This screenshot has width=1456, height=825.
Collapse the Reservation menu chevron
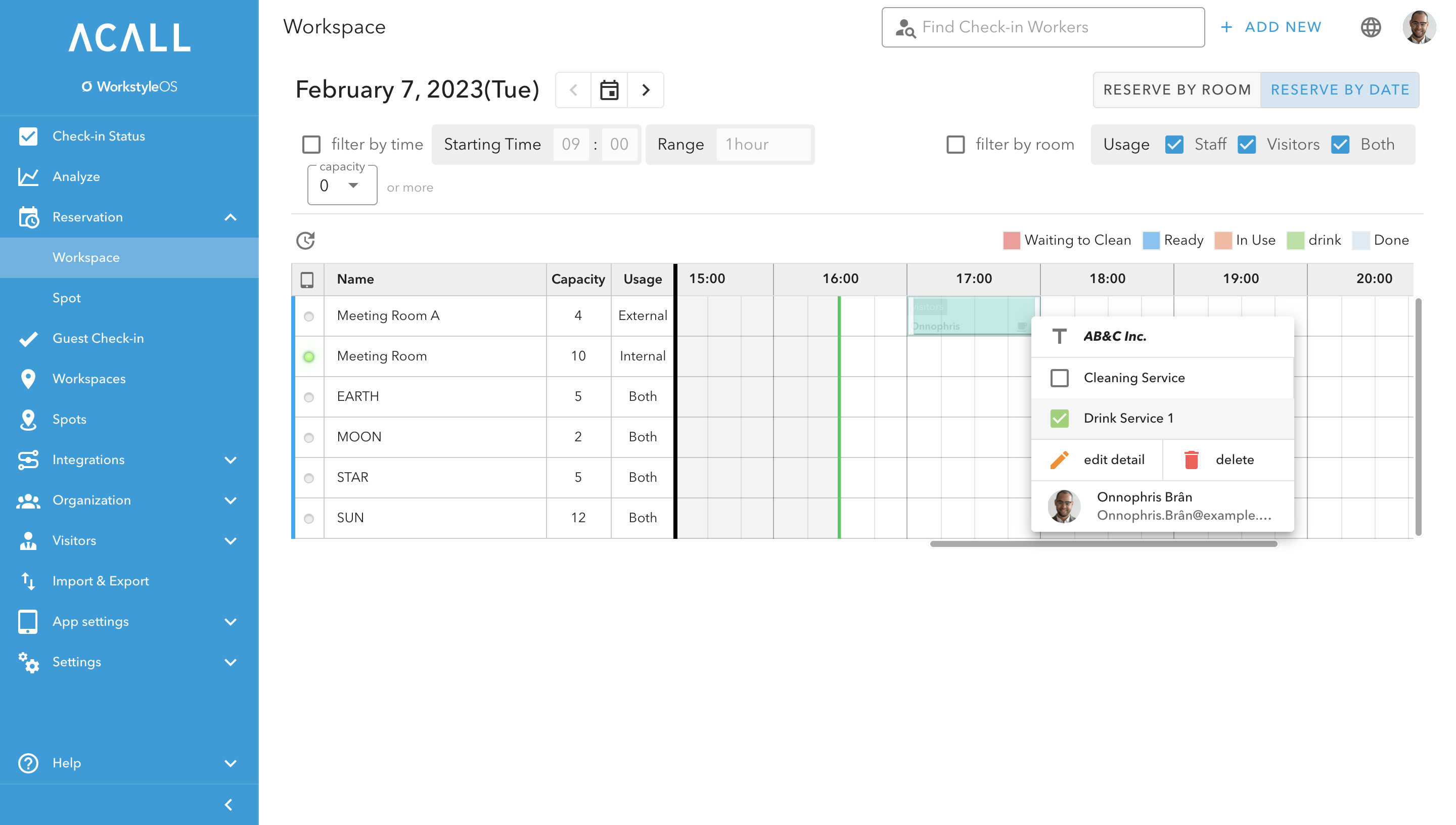(x=230, y=217)
